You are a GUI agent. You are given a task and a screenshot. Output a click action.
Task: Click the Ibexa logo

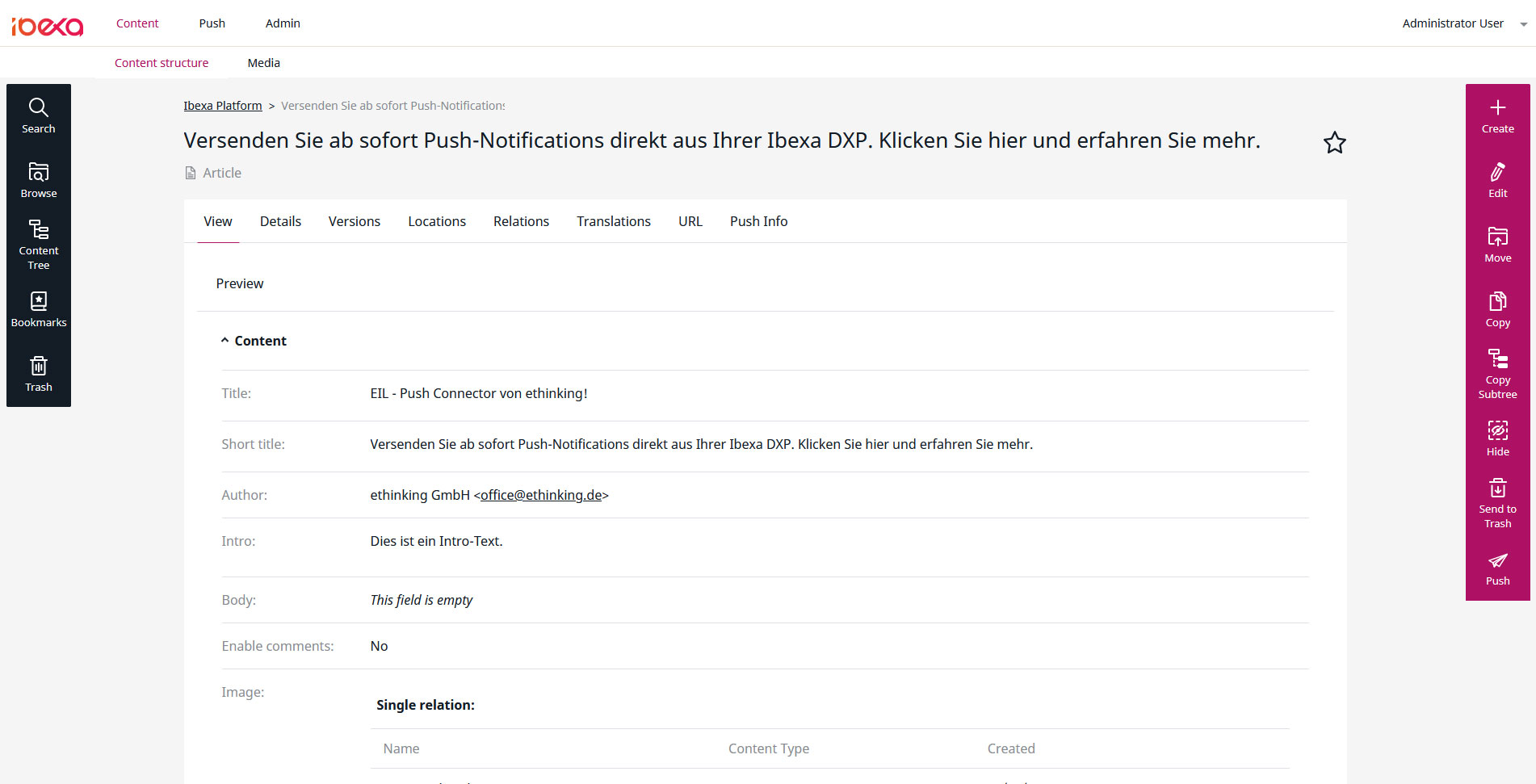click(x=48, y=26)
